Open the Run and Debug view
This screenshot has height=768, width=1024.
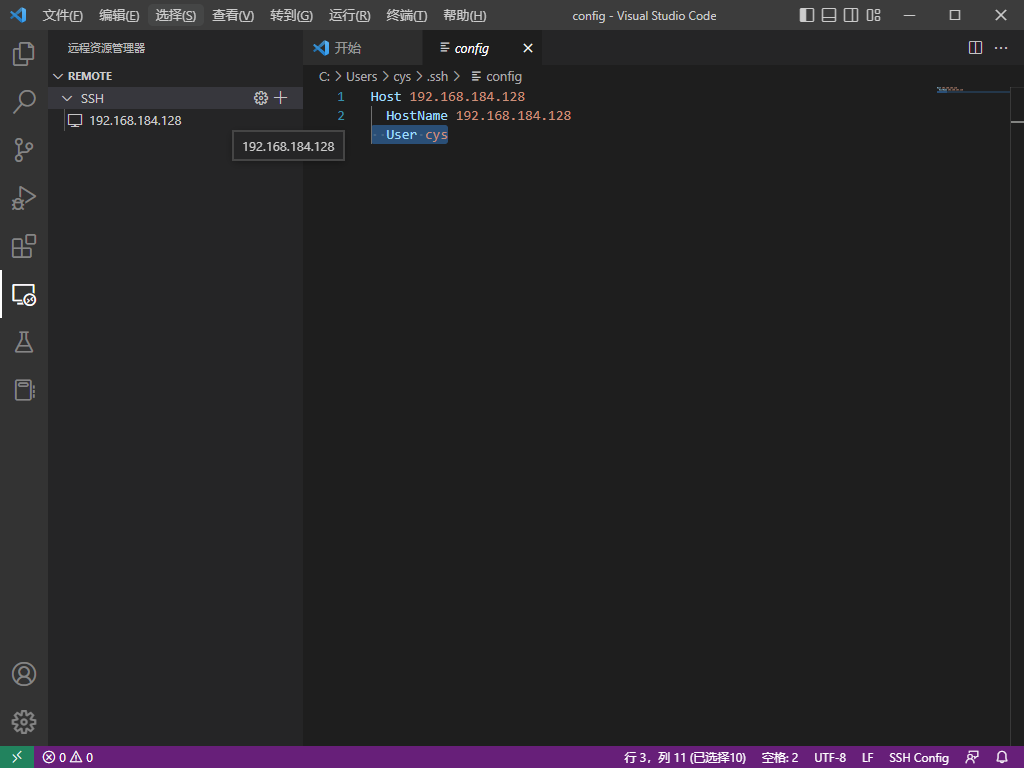[x=24, y=198]
